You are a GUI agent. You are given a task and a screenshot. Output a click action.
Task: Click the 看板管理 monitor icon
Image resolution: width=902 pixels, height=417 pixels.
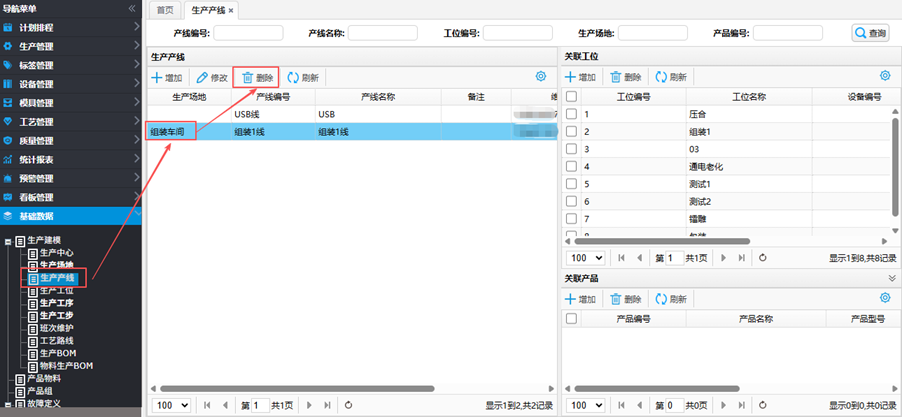coord(8,197)
